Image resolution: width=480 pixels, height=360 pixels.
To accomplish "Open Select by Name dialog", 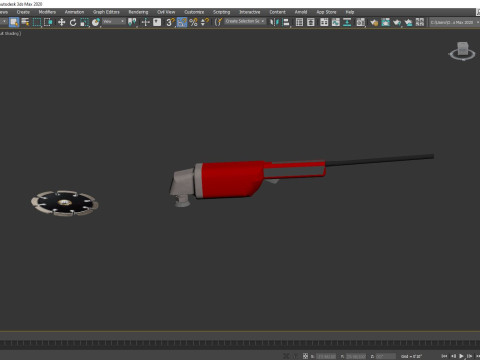I will [25, 22].
